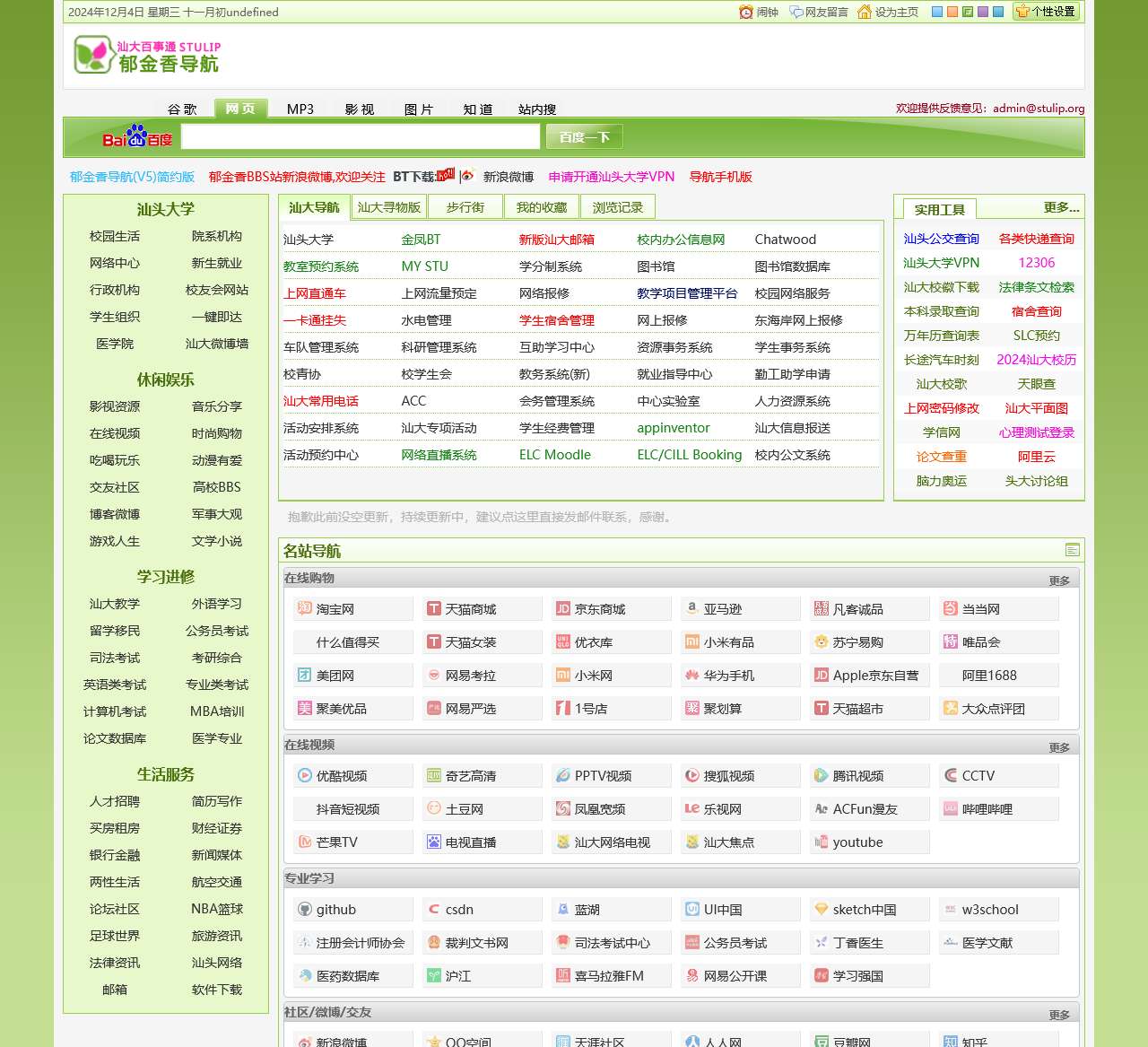Open 淘宝网 shopping icon

[x=305, y=608]
